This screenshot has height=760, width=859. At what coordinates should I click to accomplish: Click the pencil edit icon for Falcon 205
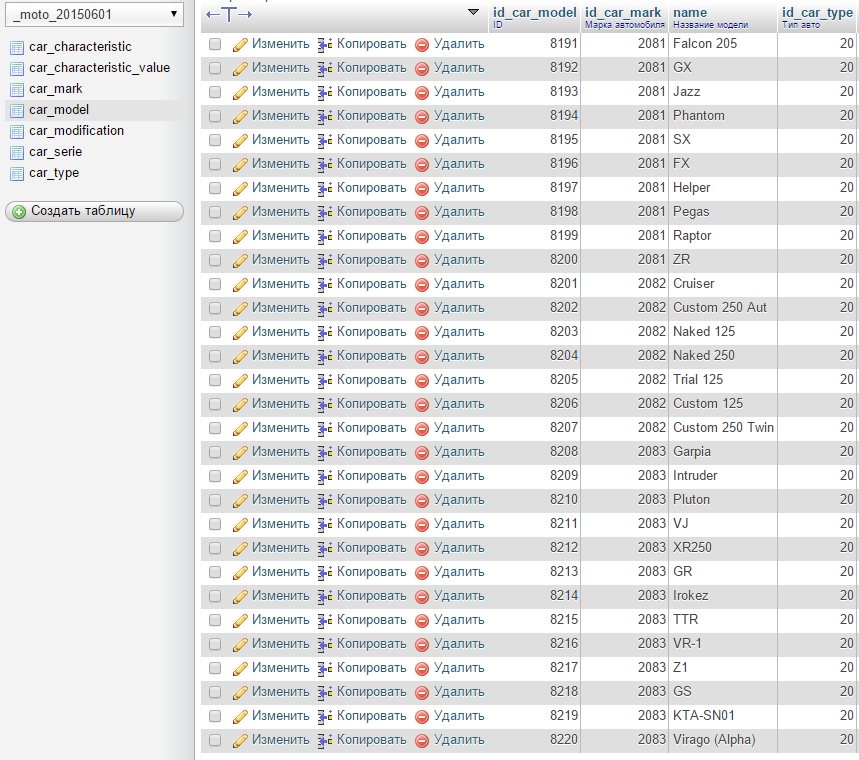point(240,44)
